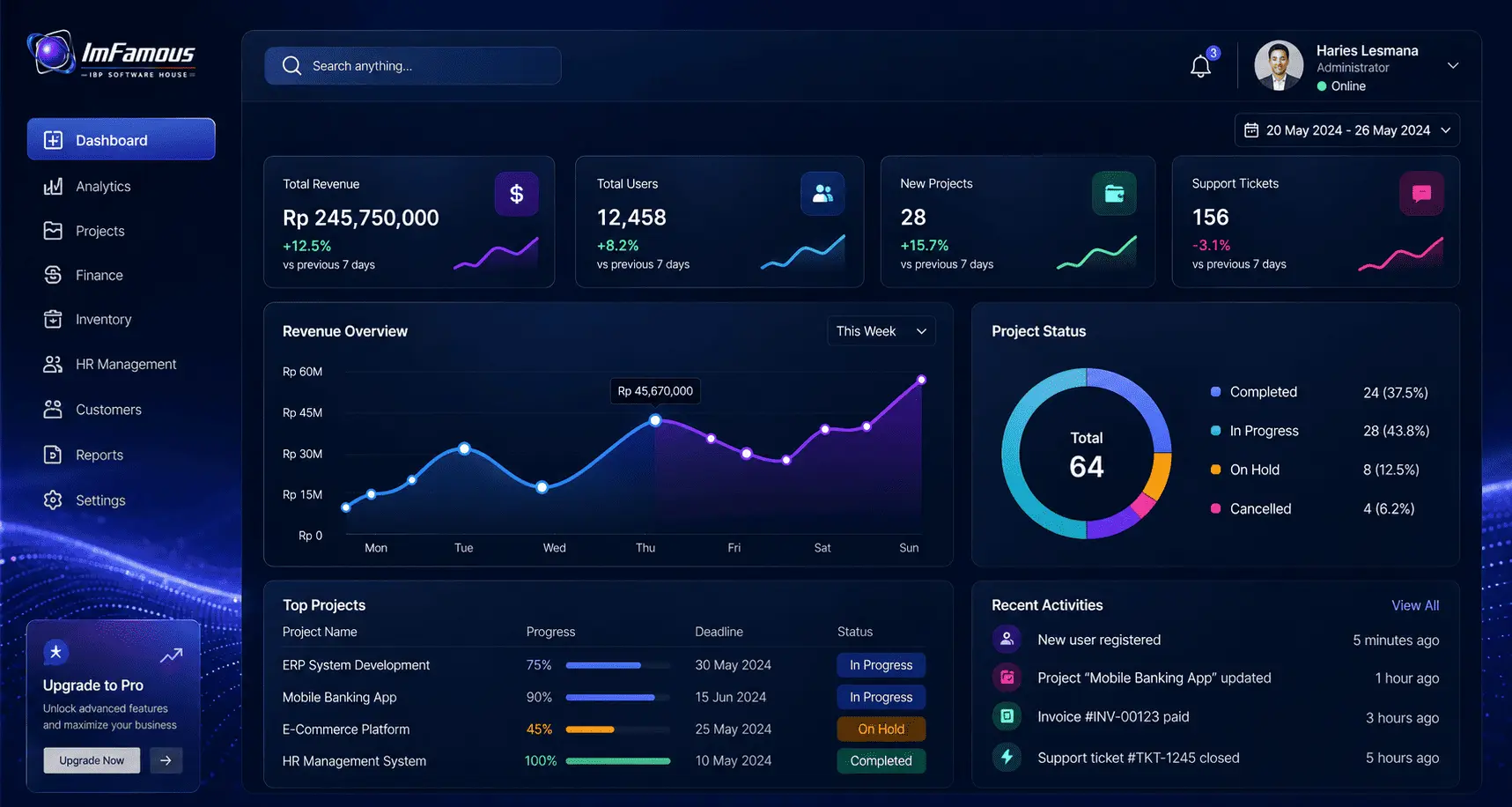Click the Total Revenue dollar icon
The width and height of the screenshot is (1512, 807).
[x=516, y=194]
